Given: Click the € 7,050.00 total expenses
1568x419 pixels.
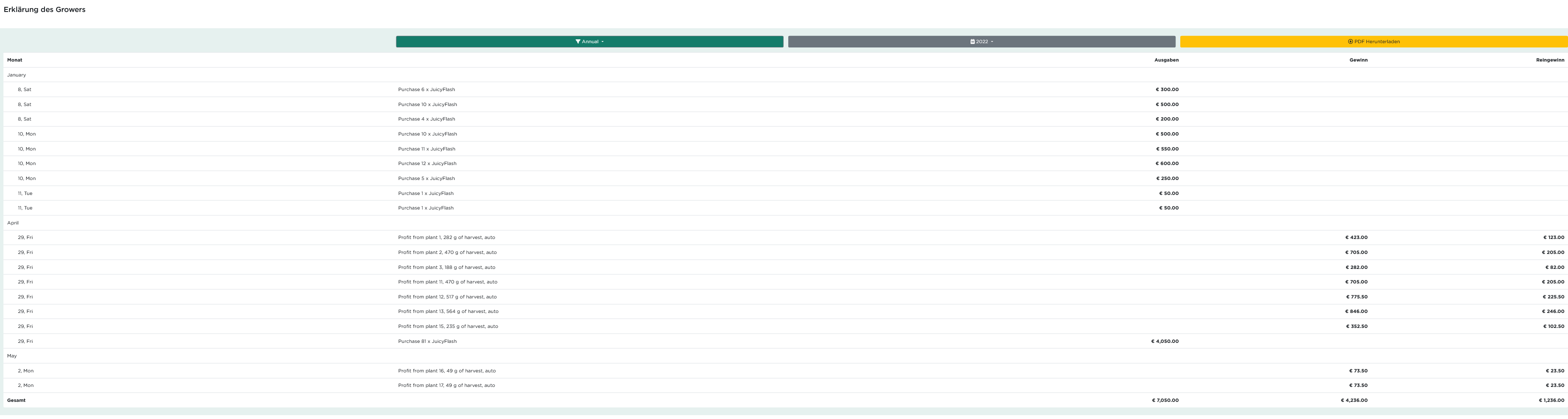Looking at the screenshot, I should pyautogui.click(x=1165, y=401).
